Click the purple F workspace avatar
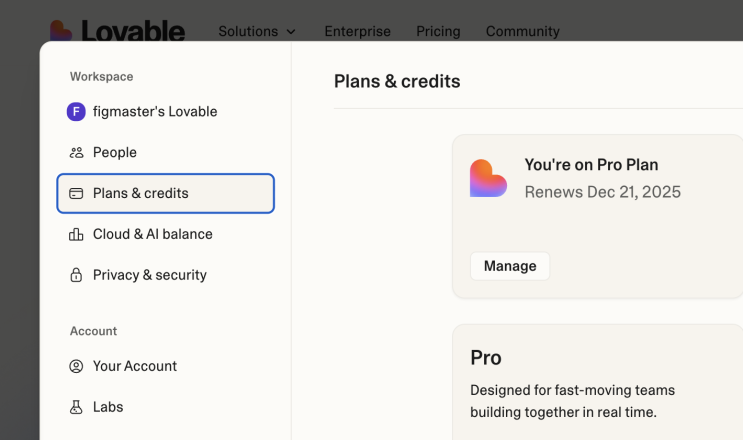Image resolution: width=743 pixels, height=440 pixels. 76,112
